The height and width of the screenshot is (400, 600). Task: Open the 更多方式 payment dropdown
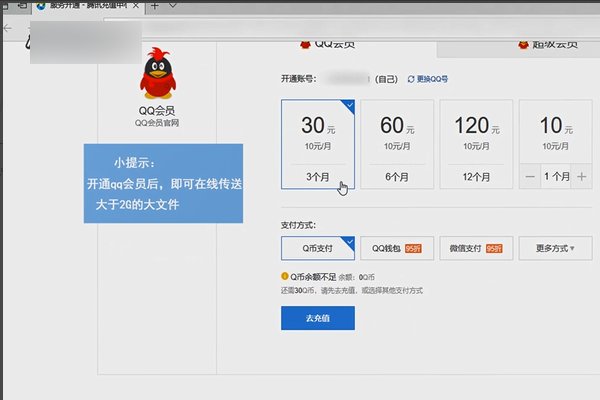tap(555, 248)
